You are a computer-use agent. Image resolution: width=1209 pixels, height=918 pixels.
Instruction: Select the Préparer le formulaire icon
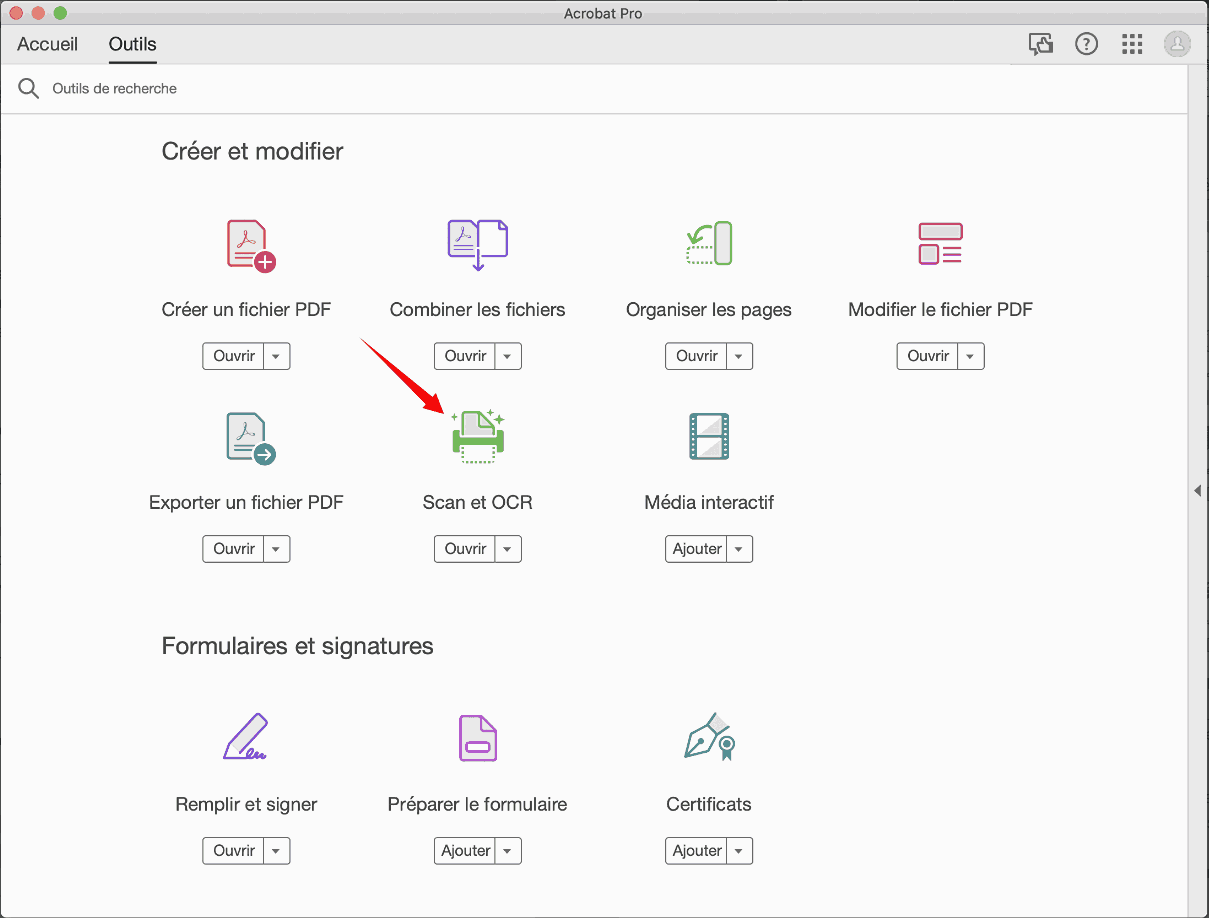(477, 738)
